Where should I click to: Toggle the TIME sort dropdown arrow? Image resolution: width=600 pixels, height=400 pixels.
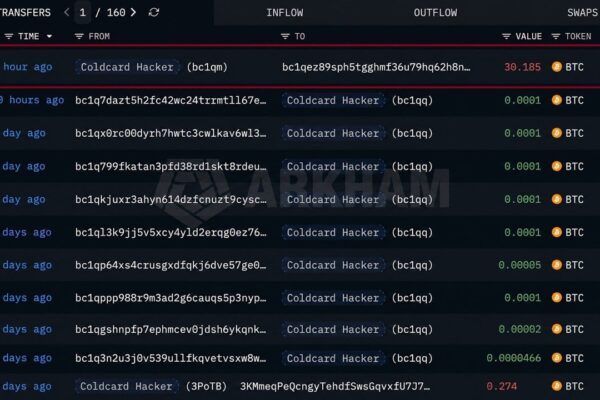pos(49,36)
